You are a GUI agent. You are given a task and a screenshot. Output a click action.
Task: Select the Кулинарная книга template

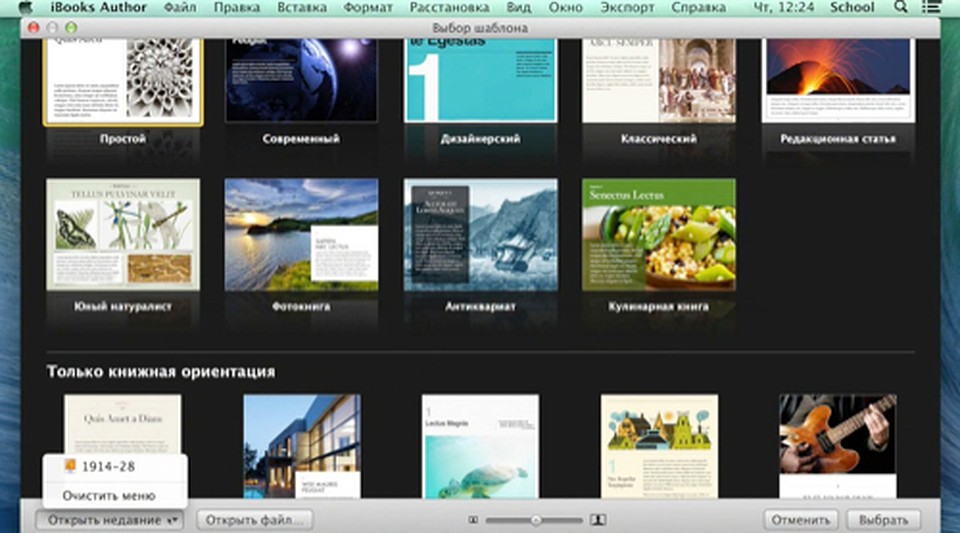[659, 234]
